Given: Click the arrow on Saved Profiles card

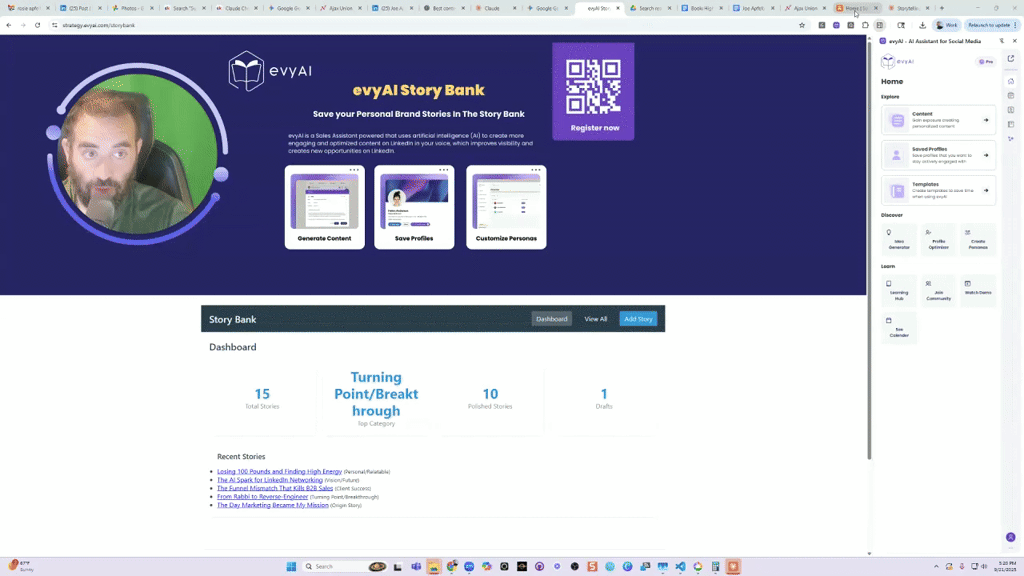Looking at the screenshot, I should (x=986, y=155).
